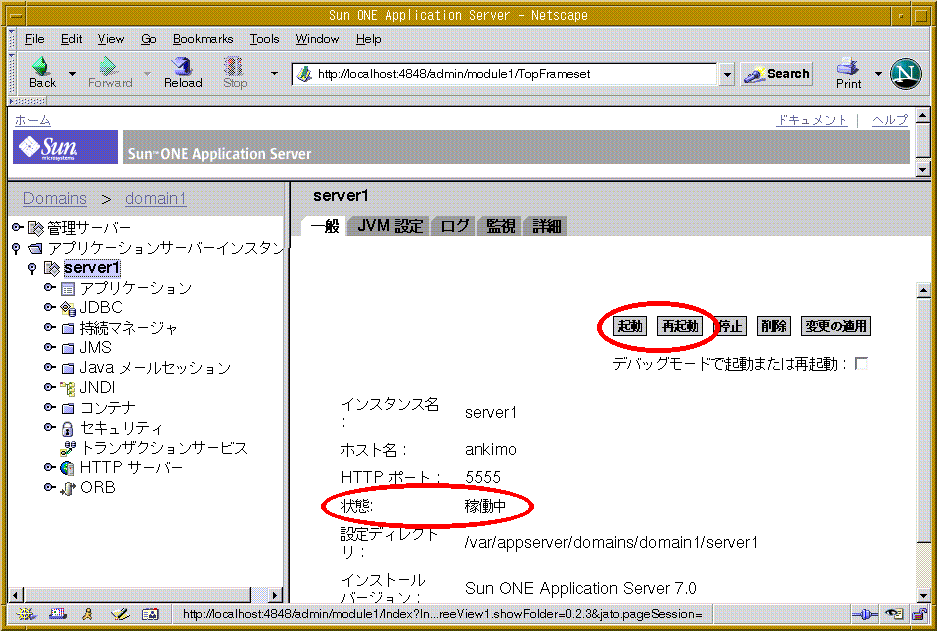
Task: Click the Search button
Action: click(x=777, y=74)
